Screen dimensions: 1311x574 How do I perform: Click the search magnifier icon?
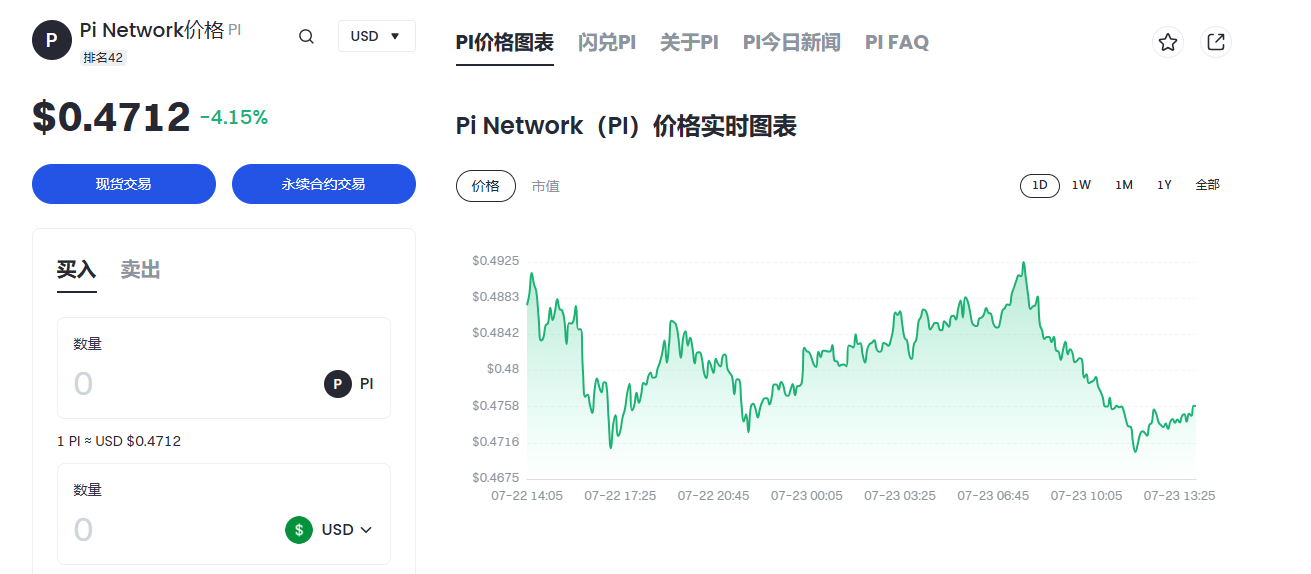(x=307, y=37)
